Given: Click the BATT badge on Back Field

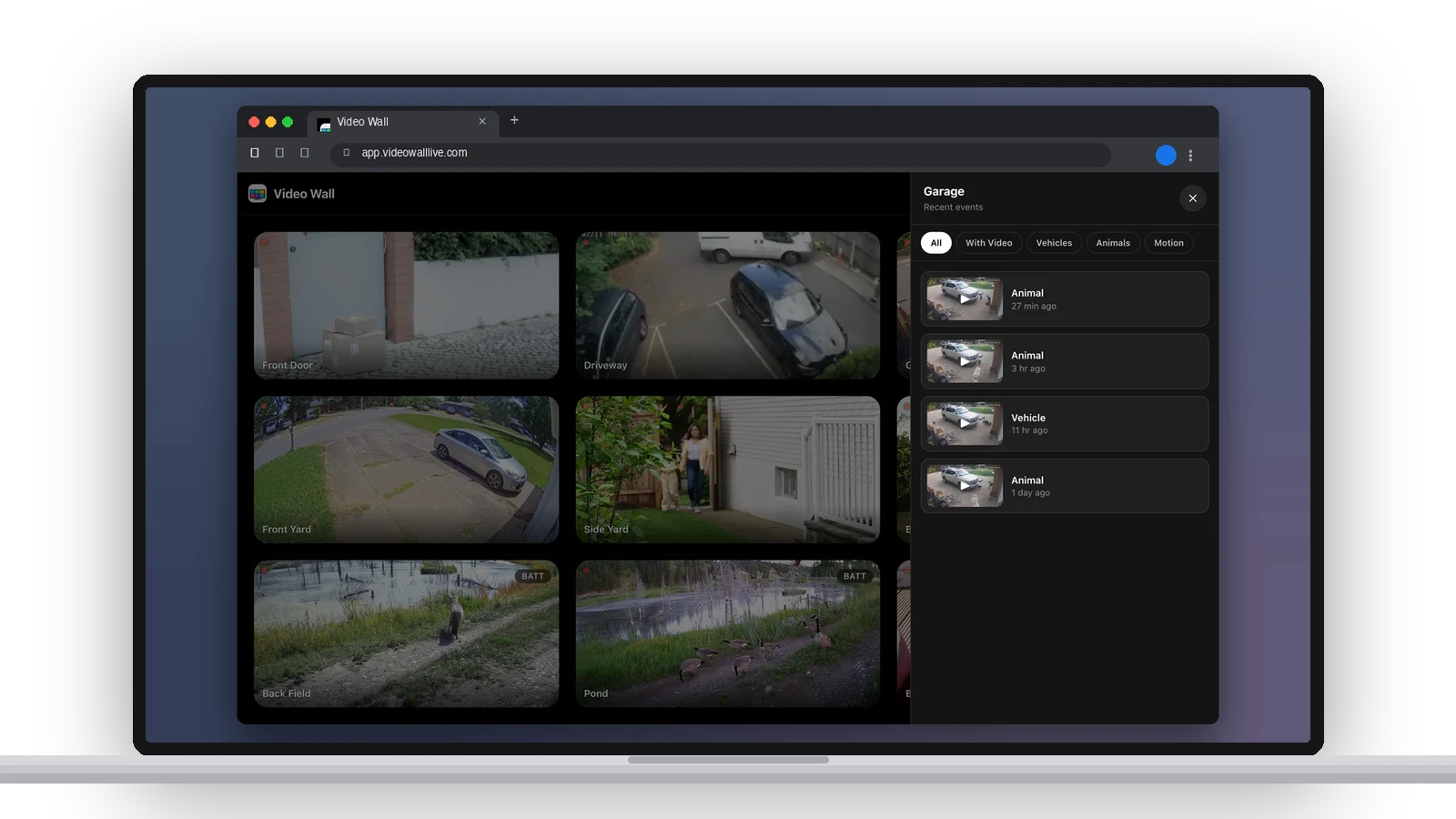Looking at the screenshot, I should pyautogui.click(x=532, y=576).
